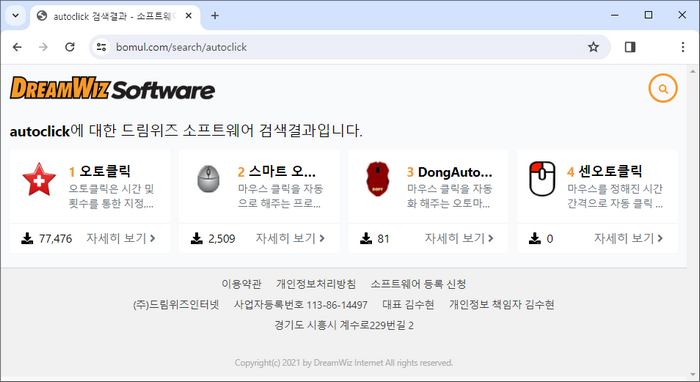700x382 pixels.
Task: Click the gray mouse 스마트 오토클릭 icon
Action: click(208, 179)
